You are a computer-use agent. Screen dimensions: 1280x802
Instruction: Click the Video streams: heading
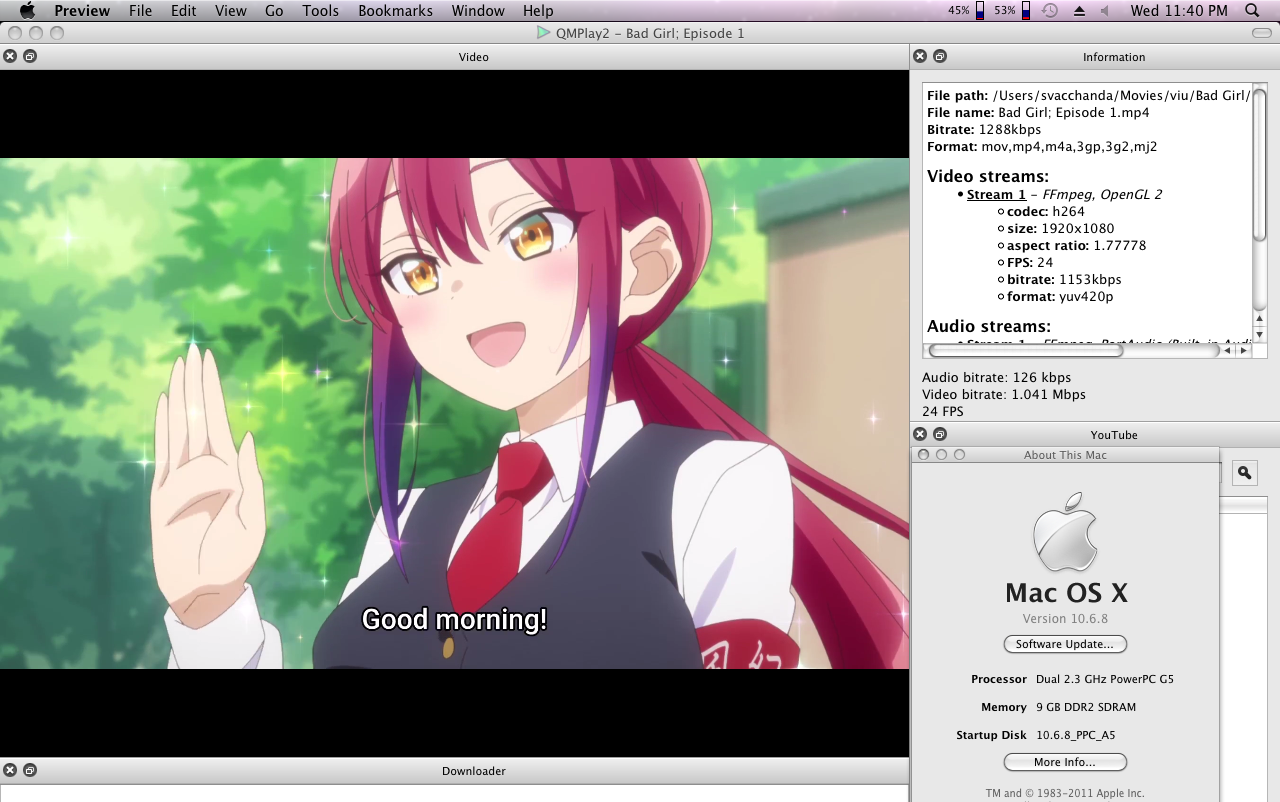[x=988, y=176]
